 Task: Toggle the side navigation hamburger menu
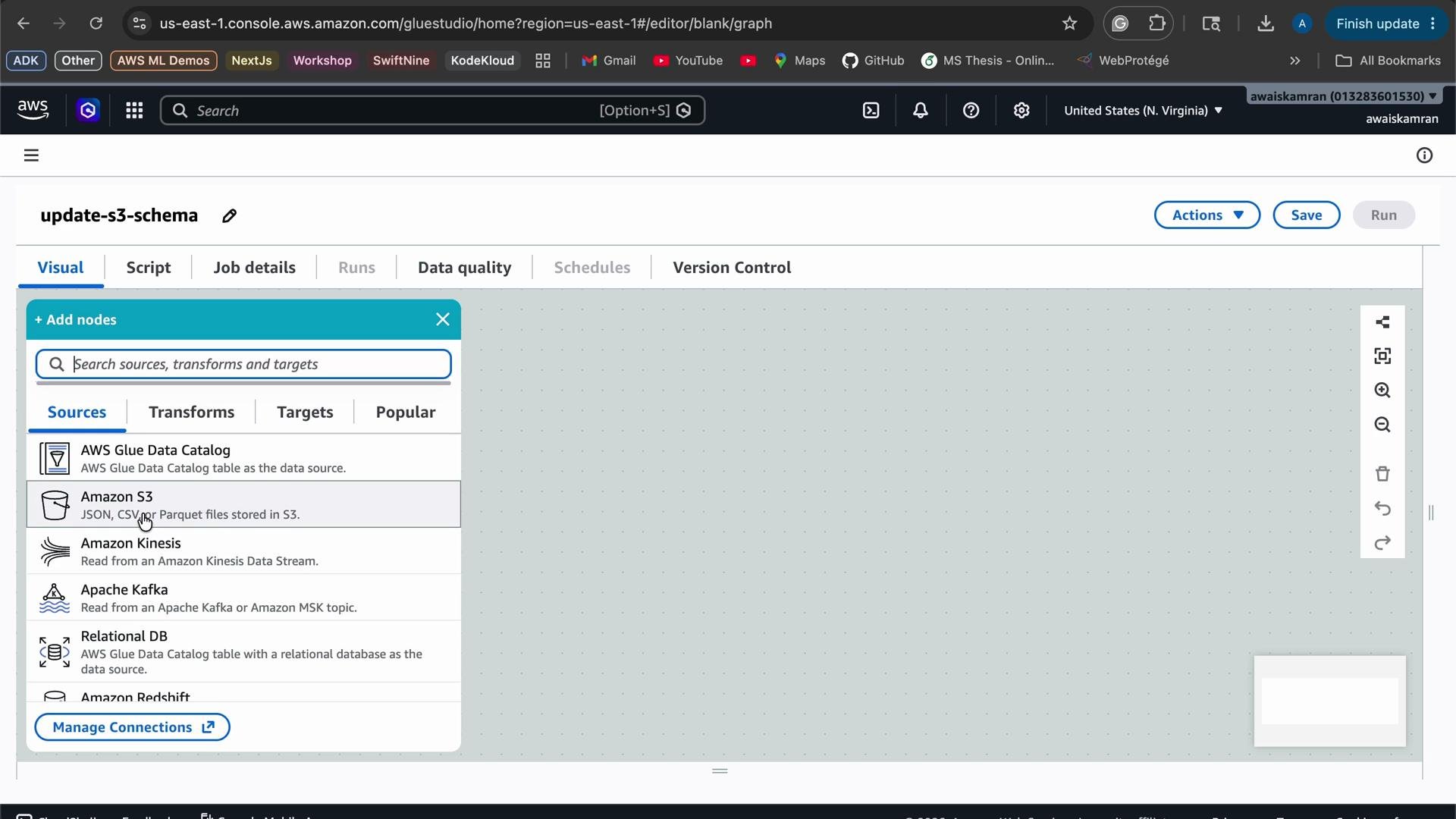pyautogui.click(x=31, y=155)
